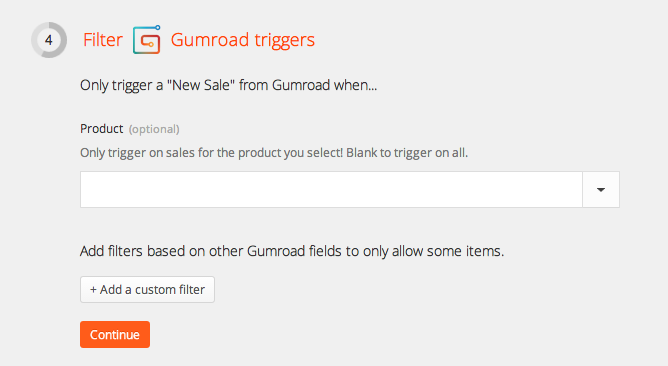Click the "Add filters based on other Gumroad fields" sentence
Viewport: 668px width, 366px height.
coord(211,251)
